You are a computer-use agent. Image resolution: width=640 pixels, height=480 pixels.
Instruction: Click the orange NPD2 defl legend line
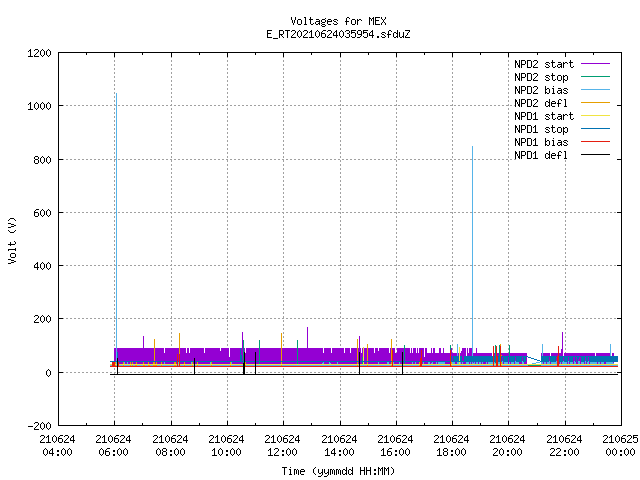tap(595, 102)
